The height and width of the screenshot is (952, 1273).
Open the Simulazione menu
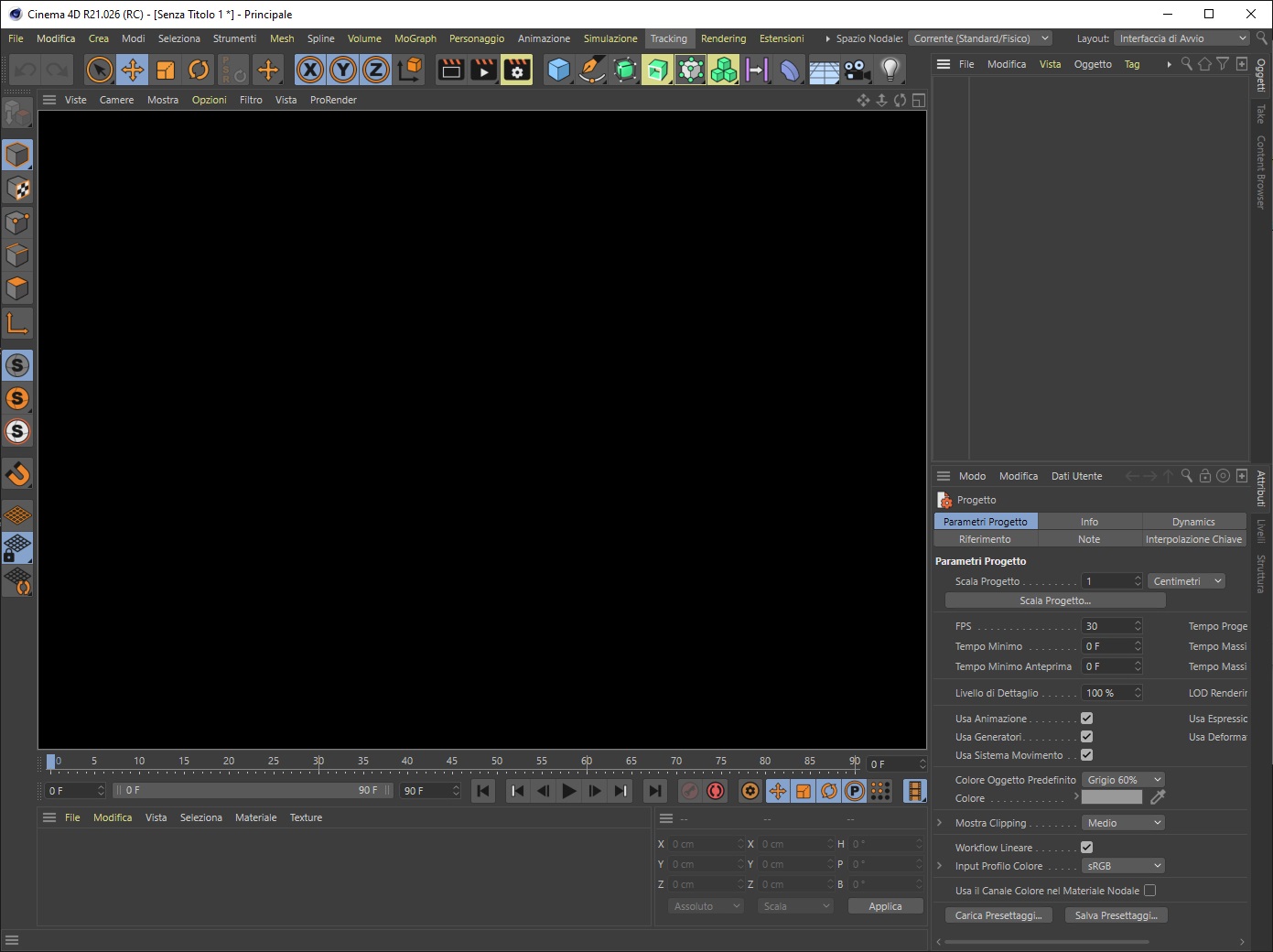(610, 38)
